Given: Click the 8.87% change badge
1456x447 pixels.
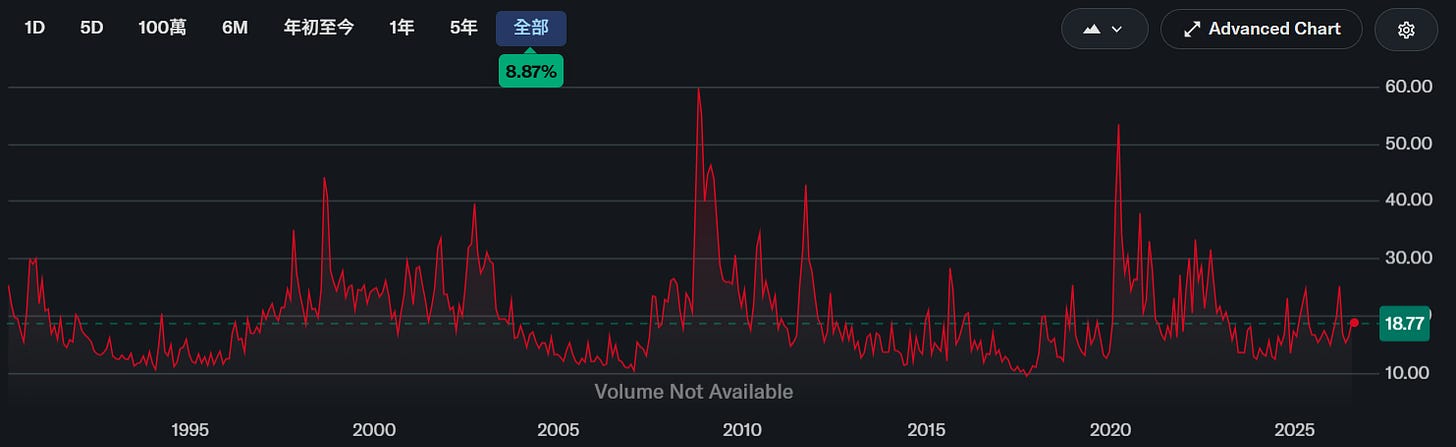Looking at the screenshot, I should click(531, 71).
